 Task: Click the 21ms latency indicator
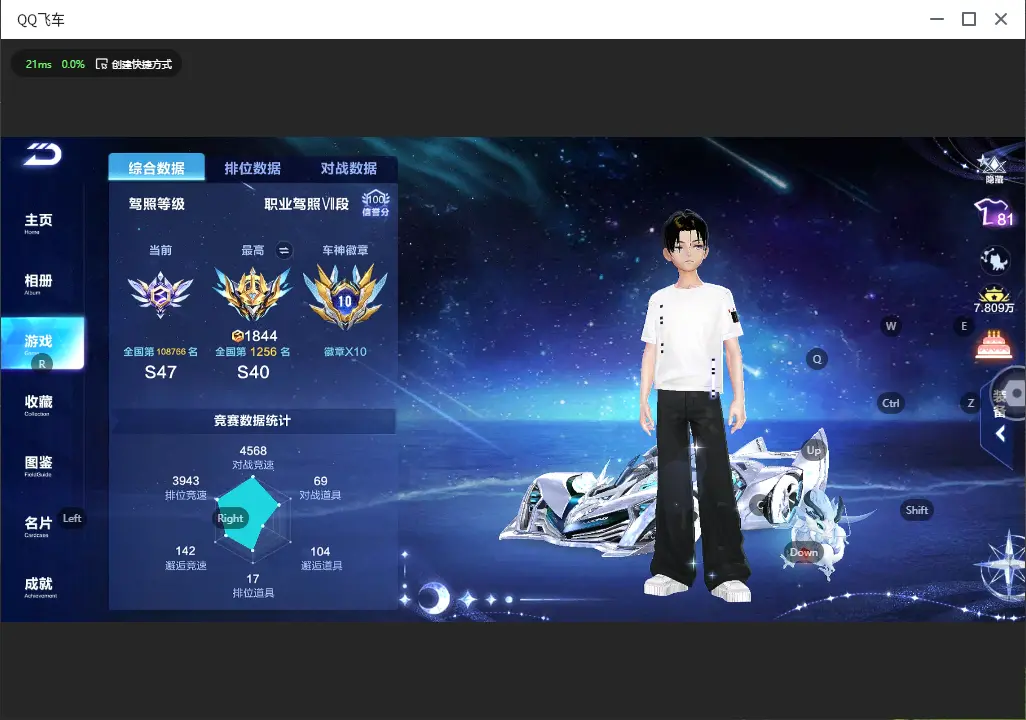39,64
